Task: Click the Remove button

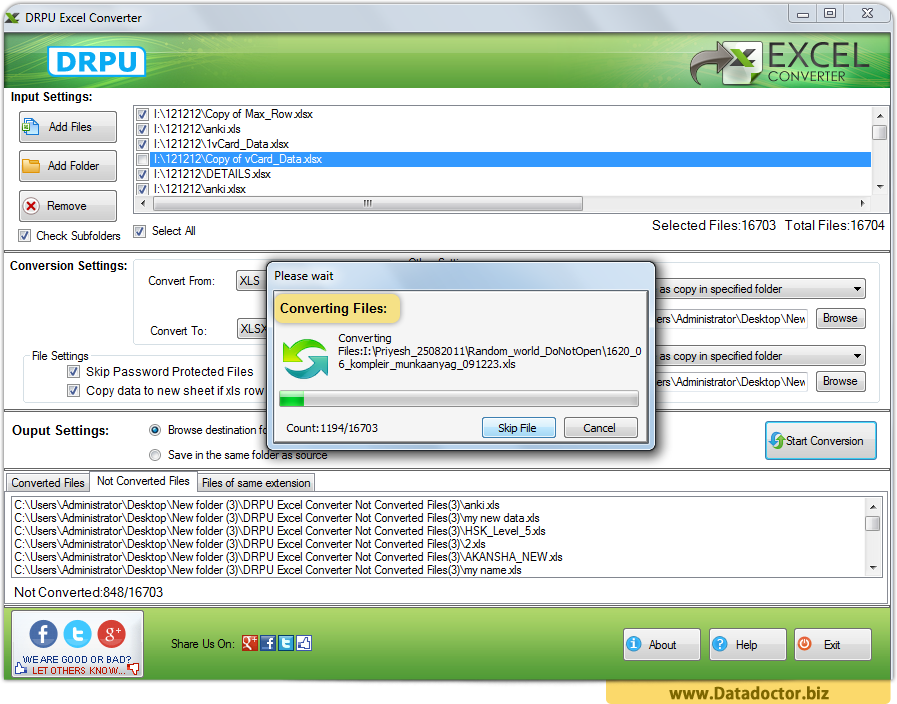Action: click(68, 206)
